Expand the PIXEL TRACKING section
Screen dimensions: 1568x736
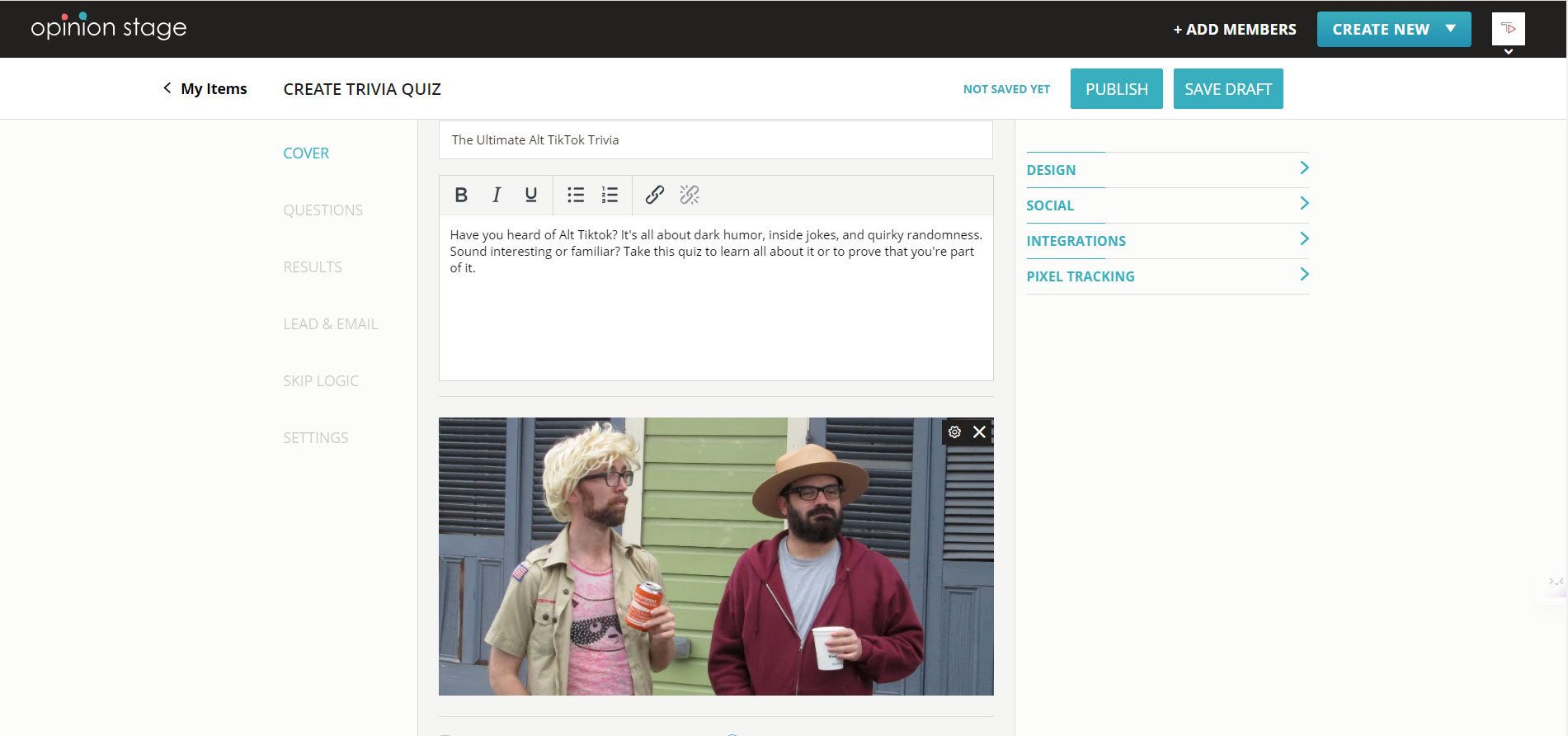coord(1167,276)
